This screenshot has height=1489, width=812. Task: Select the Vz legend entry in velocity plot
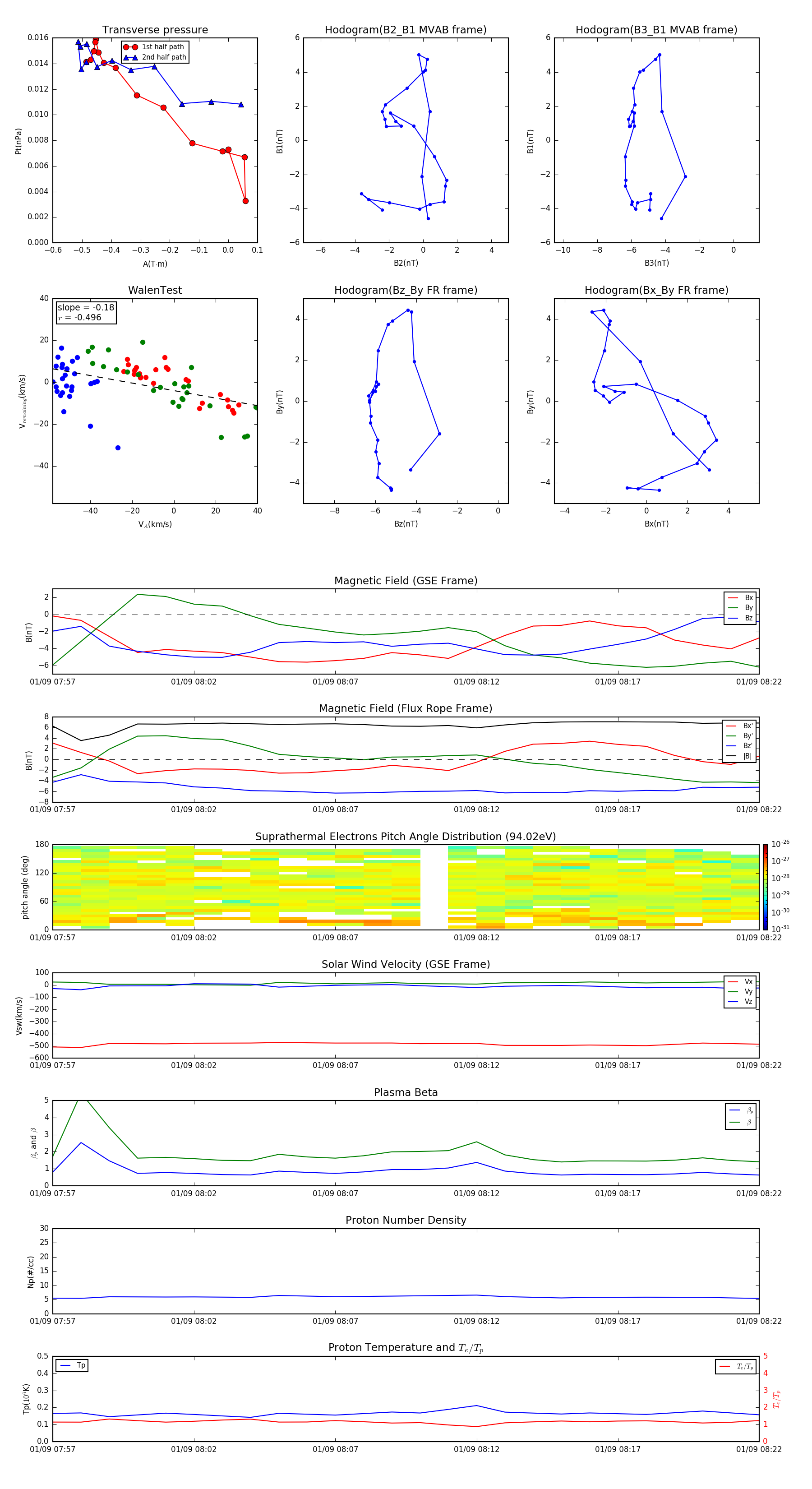coord(740,1002)
